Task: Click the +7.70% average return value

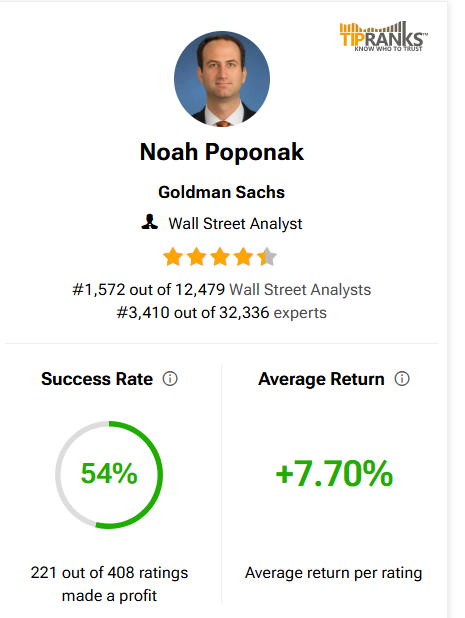Action: (x=334, y=474)
